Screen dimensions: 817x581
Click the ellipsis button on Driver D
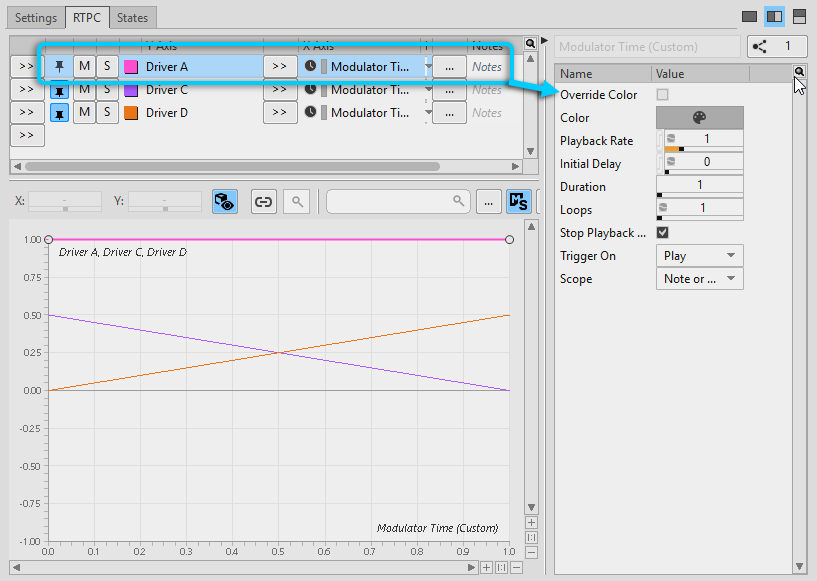(449, 113)
